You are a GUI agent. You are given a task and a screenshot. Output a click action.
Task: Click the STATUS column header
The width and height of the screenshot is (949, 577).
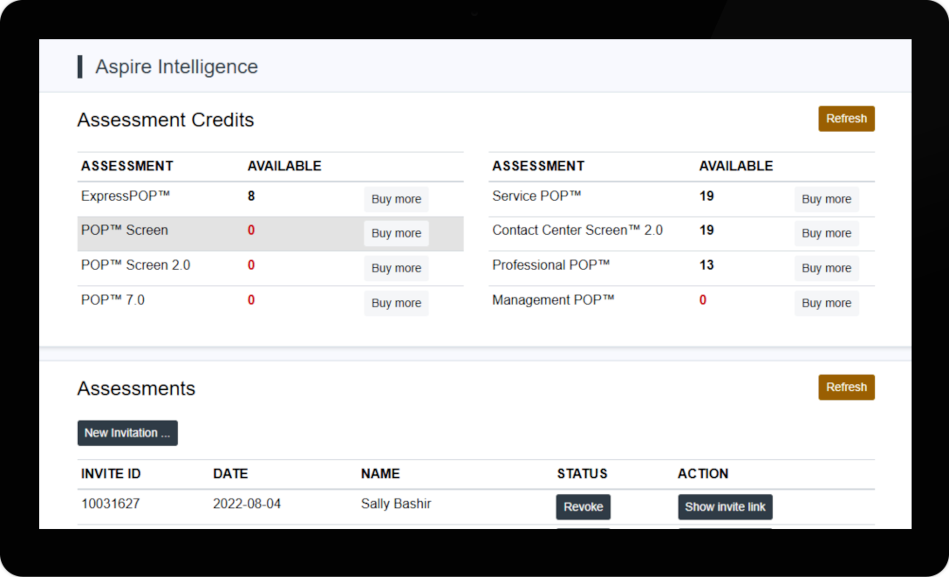click(582, 474)
